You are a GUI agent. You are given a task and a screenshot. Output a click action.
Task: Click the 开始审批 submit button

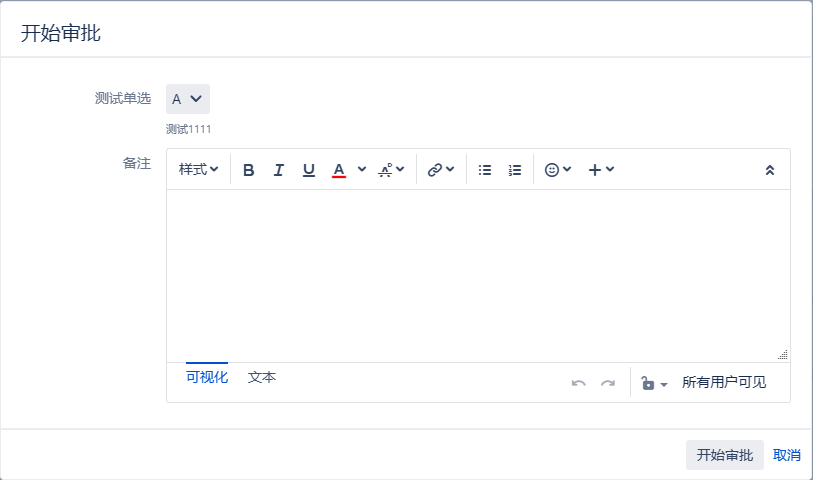pos(724,455)
